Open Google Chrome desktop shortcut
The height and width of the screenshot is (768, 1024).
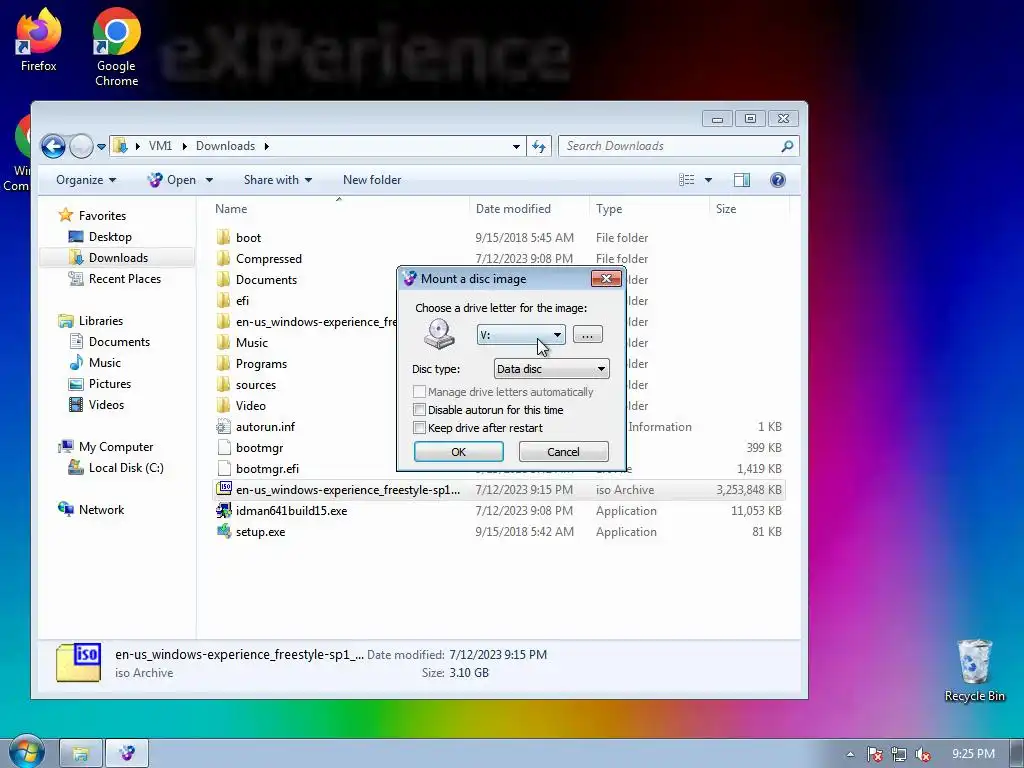(116, 47)
